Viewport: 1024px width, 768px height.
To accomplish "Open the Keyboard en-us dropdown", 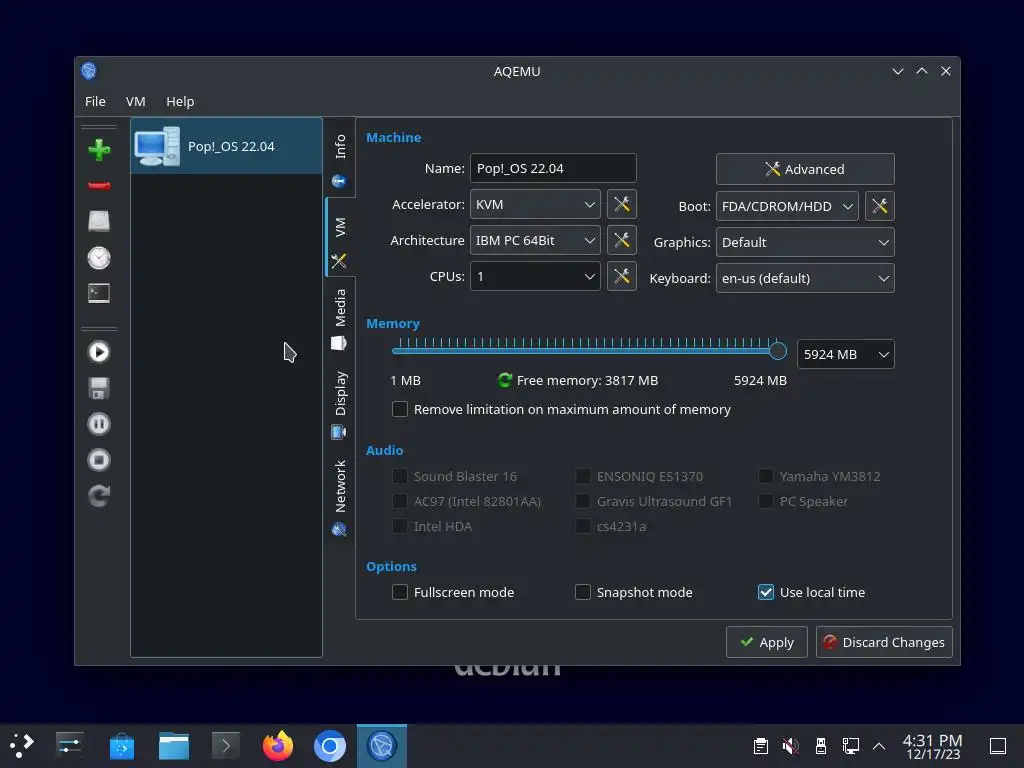I will point(805,278).
